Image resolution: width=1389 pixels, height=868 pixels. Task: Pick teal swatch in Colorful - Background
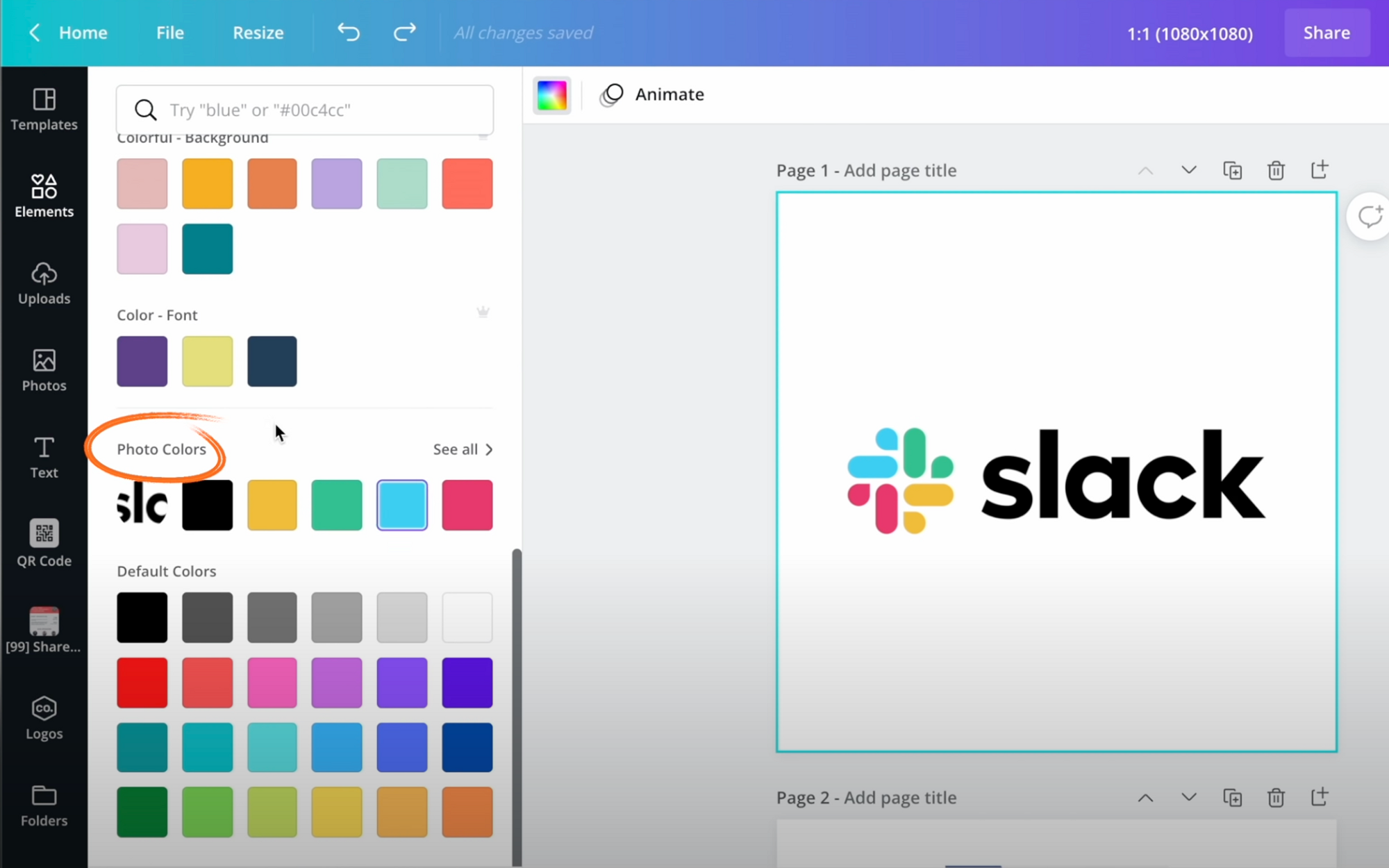click(x=207, y=249)
